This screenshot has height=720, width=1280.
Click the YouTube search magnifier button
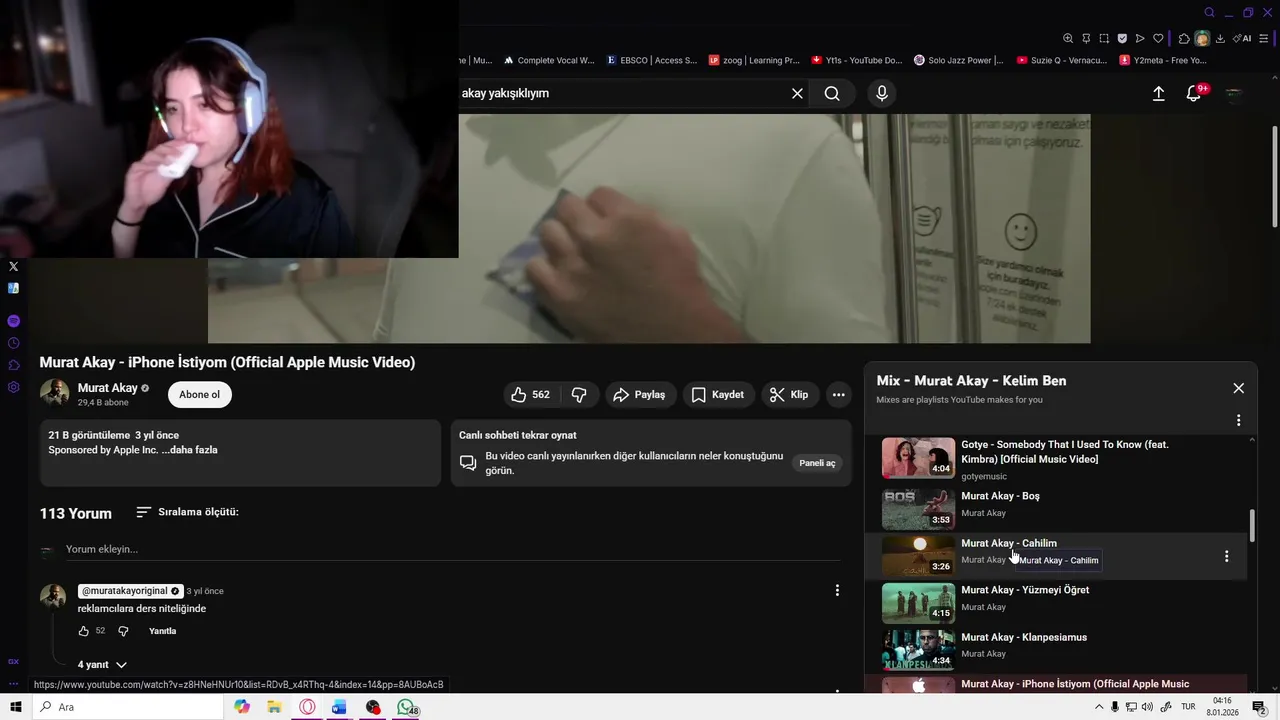(832, 93)
